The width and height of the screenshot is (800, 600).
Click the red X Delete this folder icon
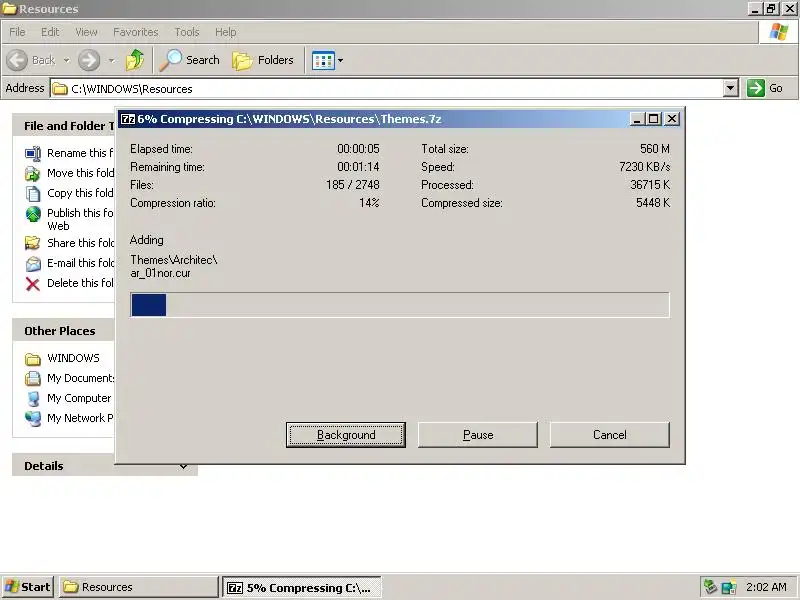point(33,284)
